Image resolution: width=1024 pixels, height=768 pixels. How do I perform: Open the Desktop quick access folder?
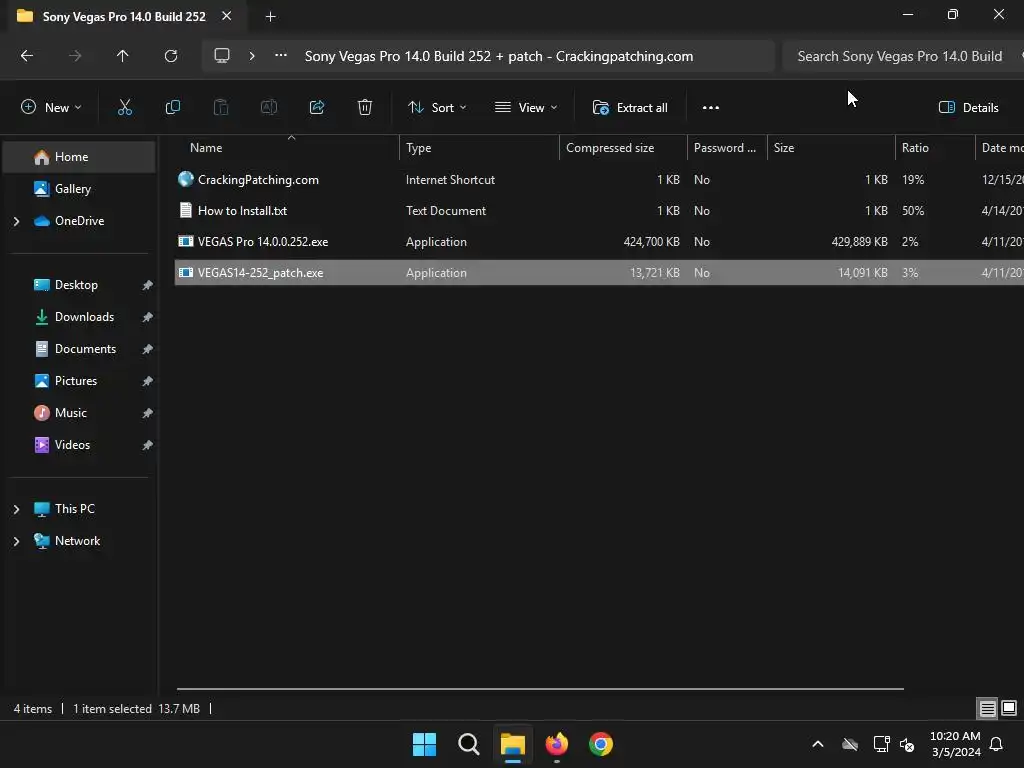coord(79,285)
